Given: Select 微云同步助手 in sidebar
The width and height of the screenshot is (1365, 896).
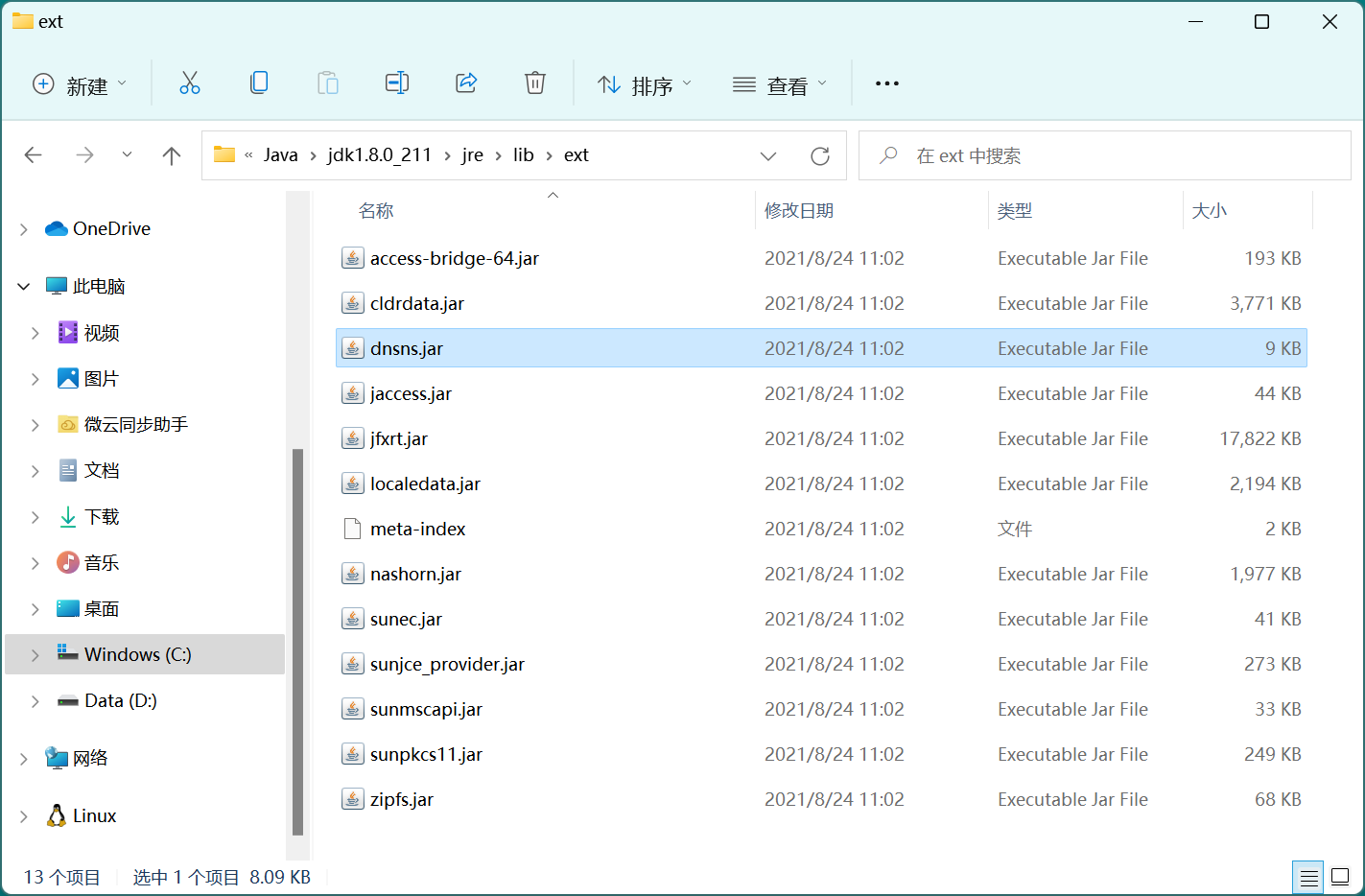Looking at the screenshot, I should pyautogui.click(x=136, y=425).
